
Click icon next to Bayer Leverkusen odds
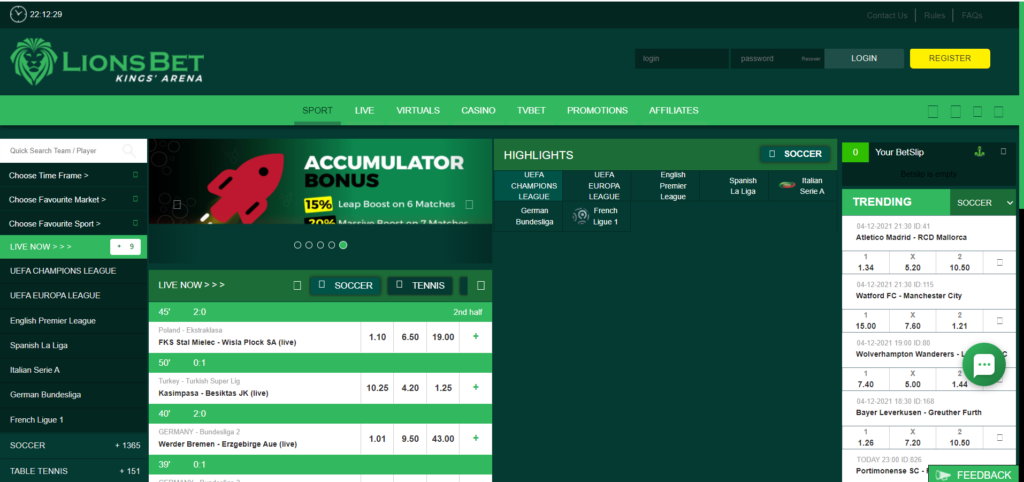pos(999,437)
